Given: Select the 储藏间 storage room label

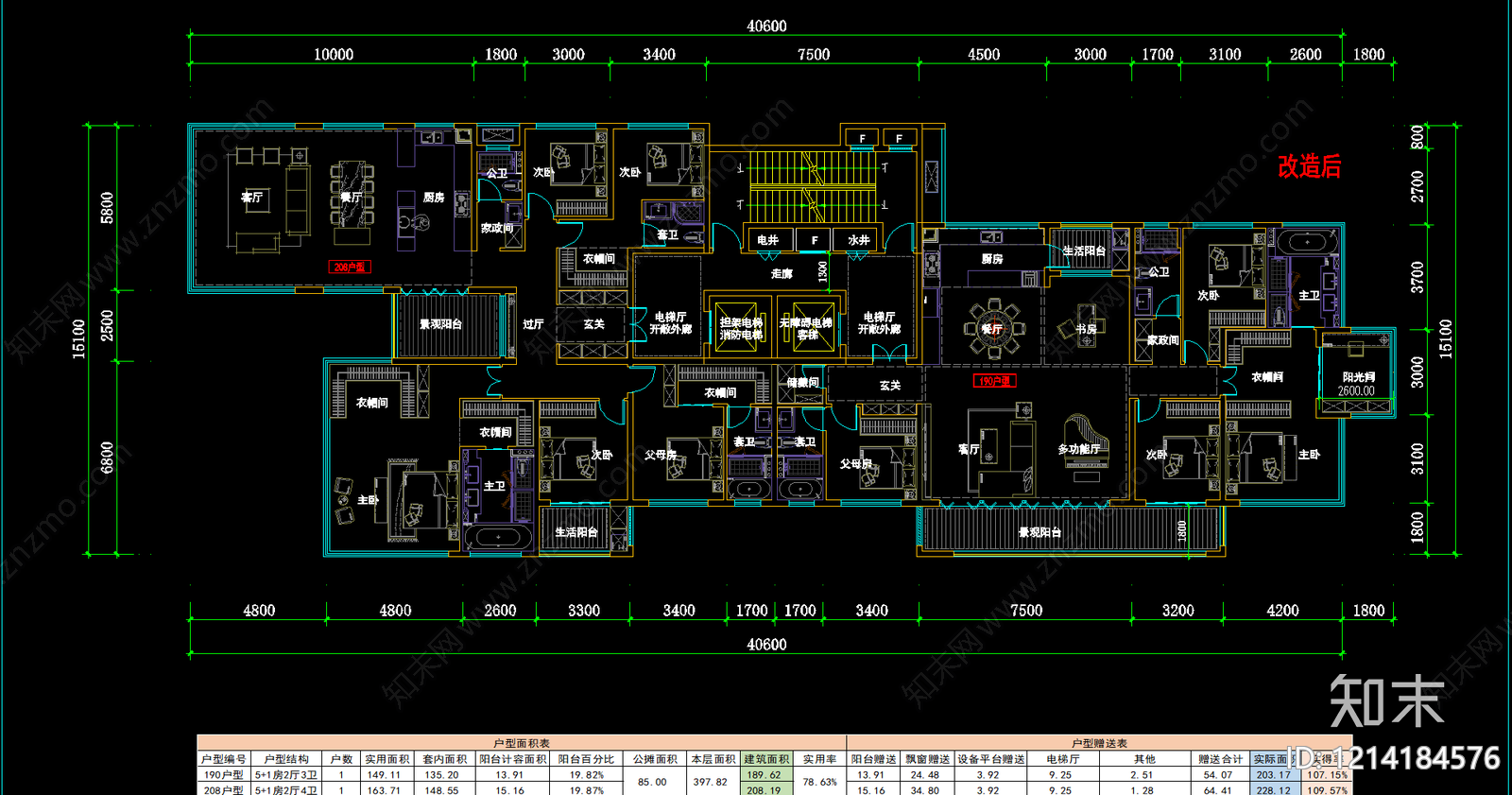Looking at the screenshot, I should coord(803,382).
